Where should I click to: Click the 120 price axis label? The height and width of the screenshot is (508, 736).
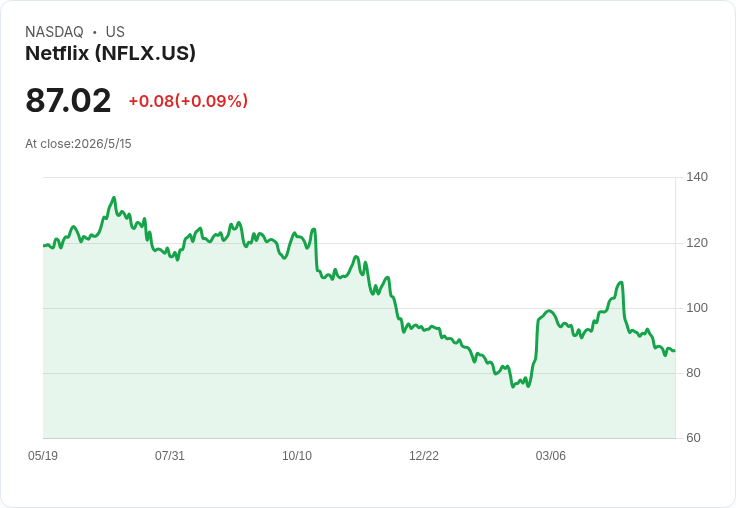[697, 243]
